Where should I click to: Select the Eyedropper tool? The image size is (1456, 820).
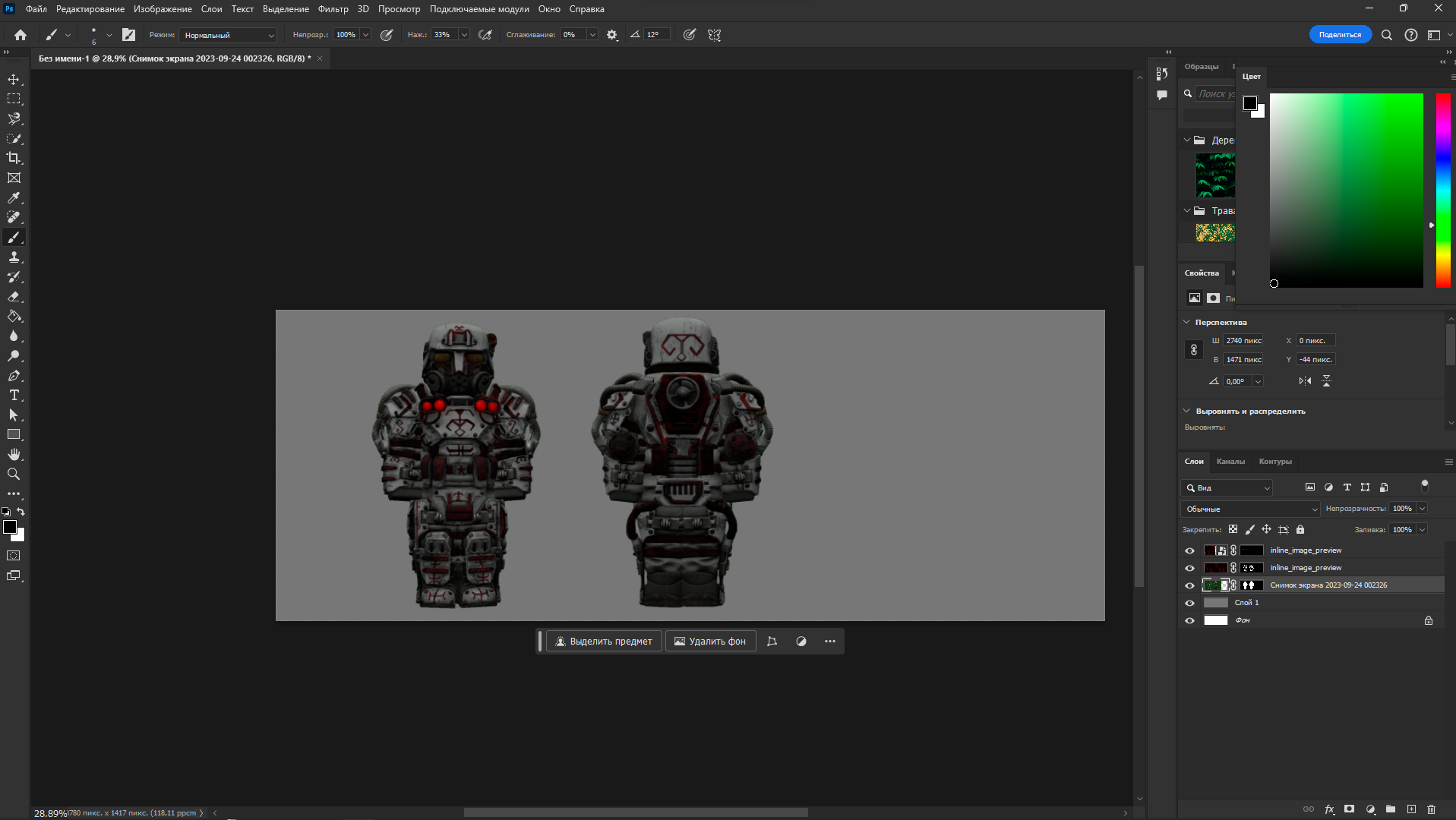coord(14,197)
